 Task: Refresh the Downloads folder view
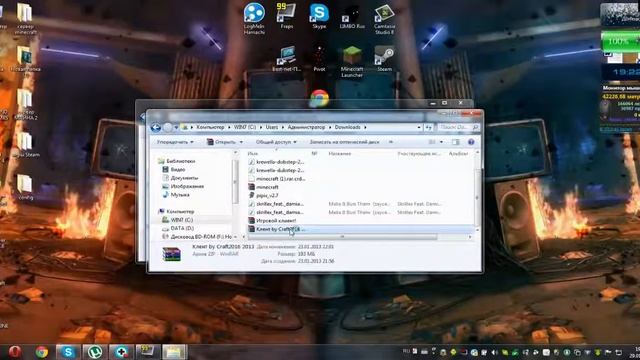pos(428,128)
